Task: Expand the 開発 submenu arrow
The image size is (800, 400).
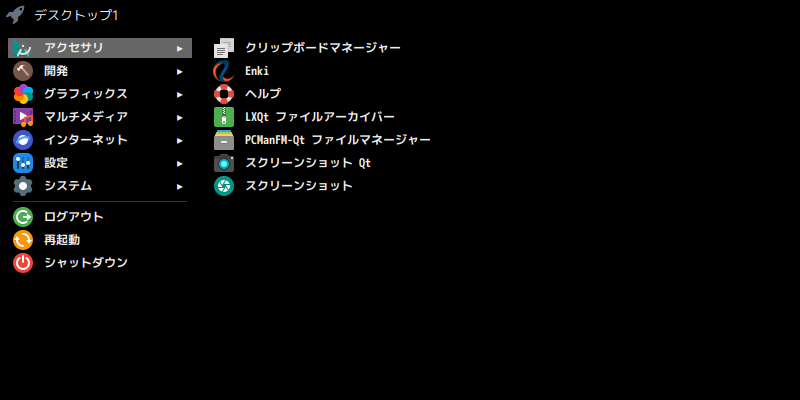Action: coord(180,72)
